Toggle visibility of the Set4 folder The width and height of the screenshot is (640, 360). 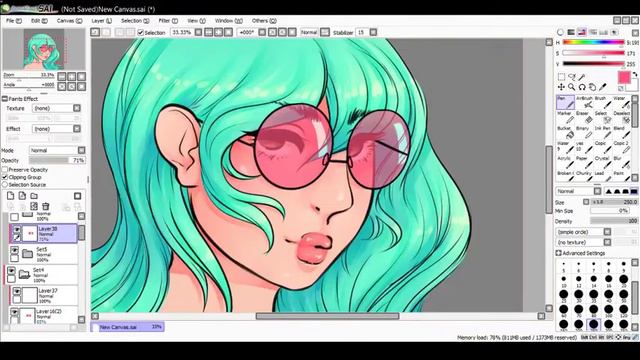click(11, 271)
